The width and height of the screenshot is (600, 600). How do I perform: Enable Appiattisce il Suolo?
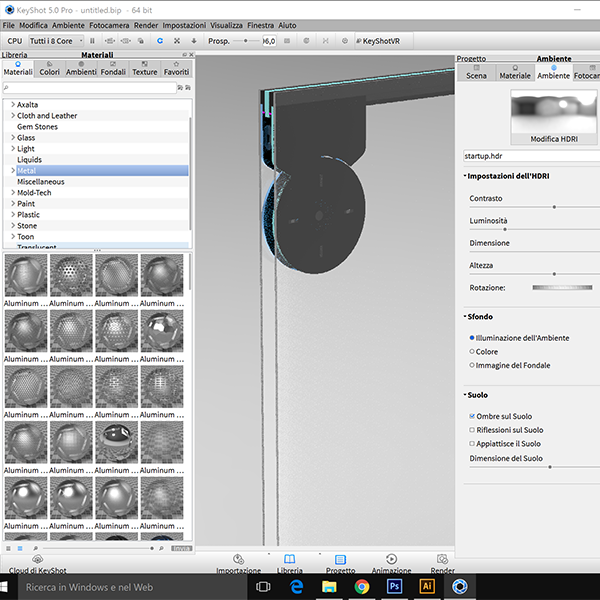point(472,443)
